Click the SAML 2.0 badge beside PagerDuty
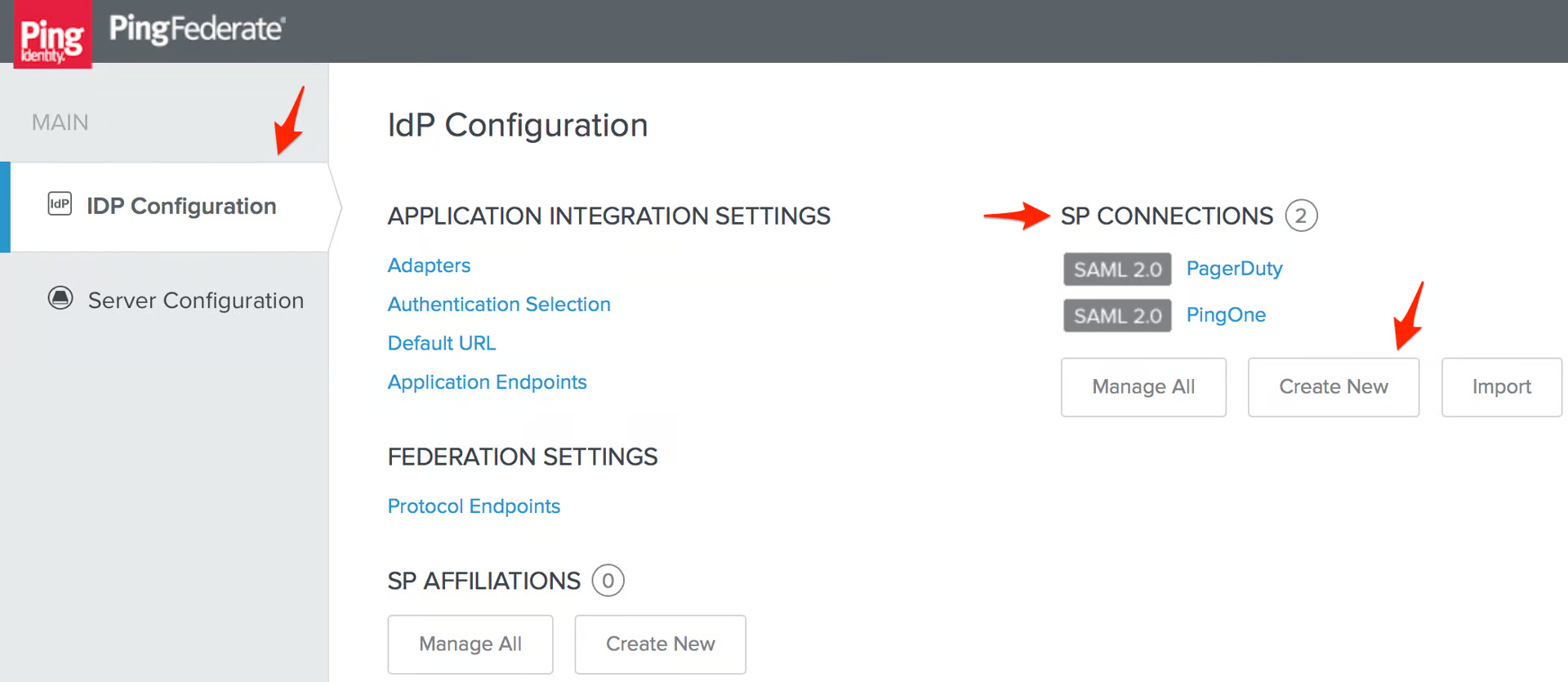The width and height of the screenshot is (1568, 682). pos(1116,270)
